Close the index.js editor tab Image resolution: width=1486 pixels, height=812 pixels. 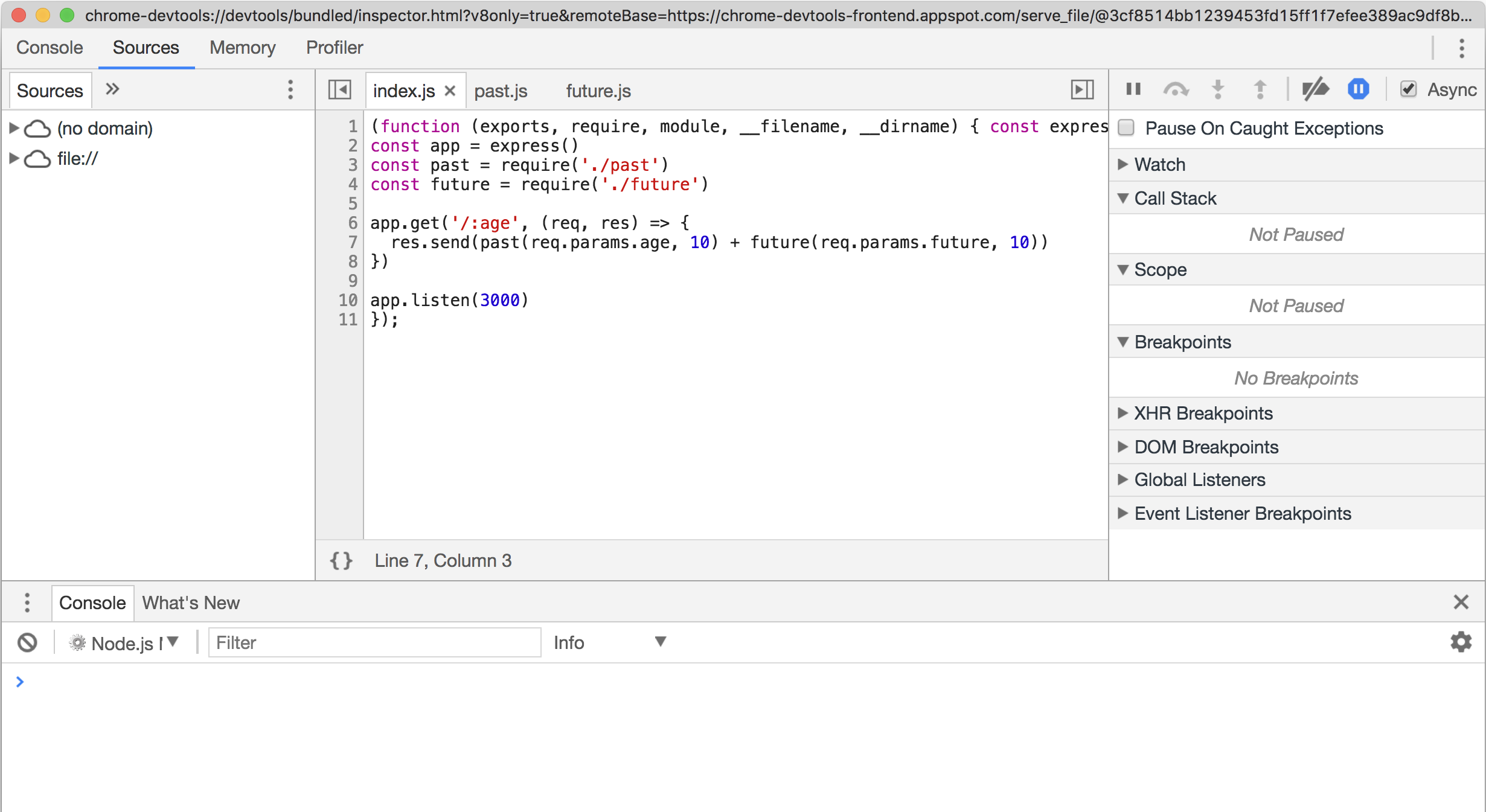(450, 91)
